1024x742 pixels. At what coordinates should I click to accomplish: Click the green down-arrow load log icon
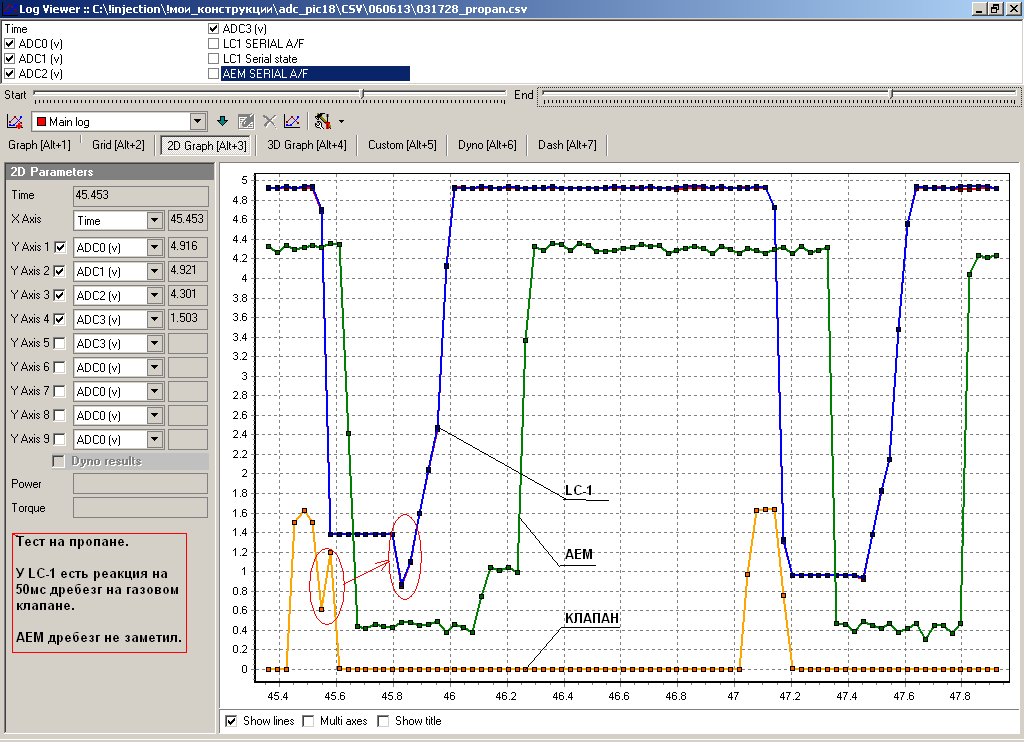click(222, 121)
